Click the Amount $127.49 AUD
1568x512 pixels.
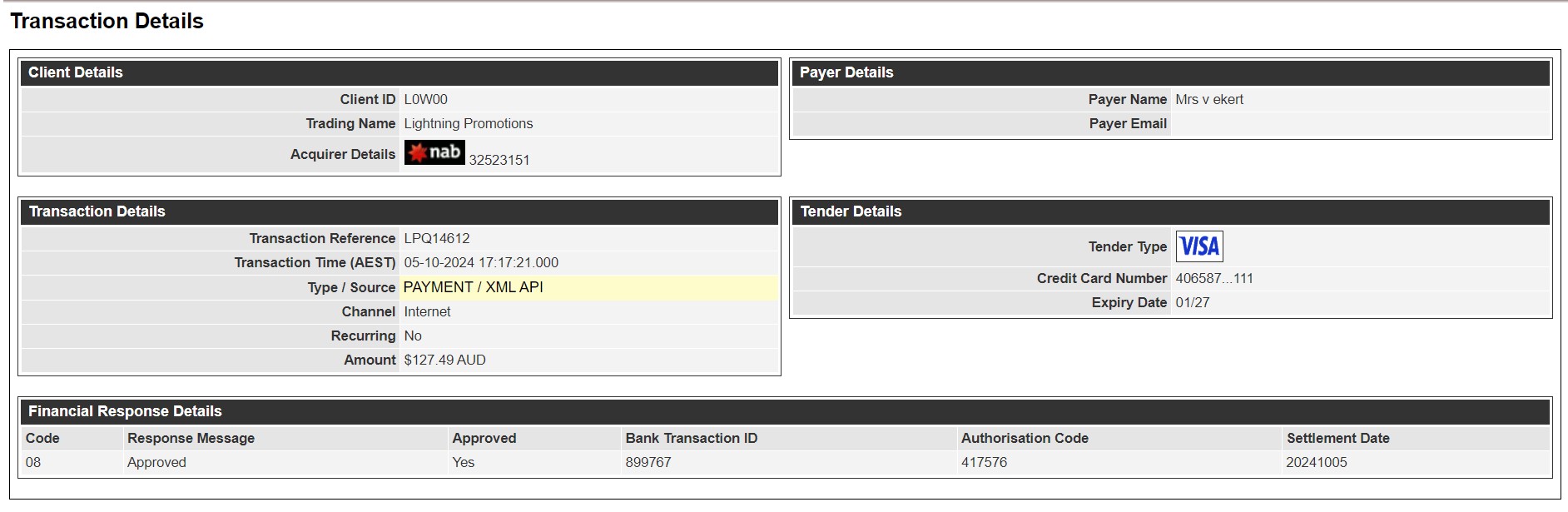tap(445, 360)
